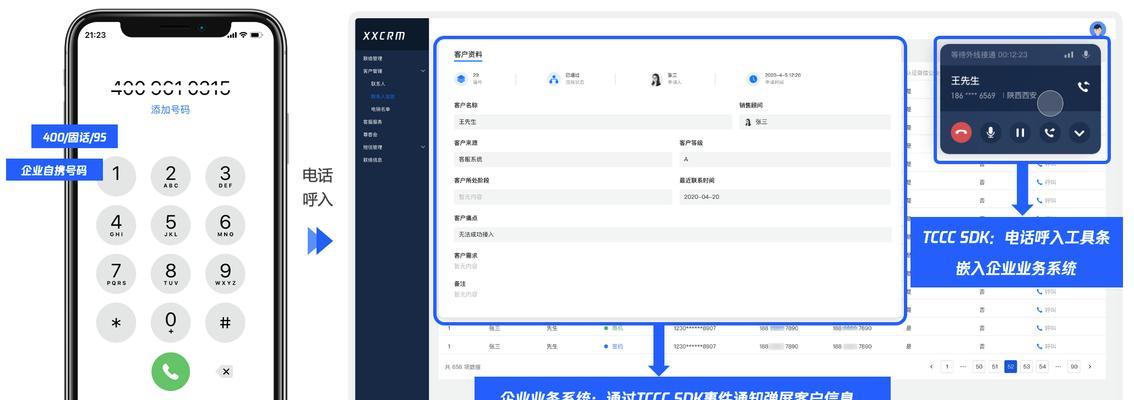Screen dimensions: 1134x400
Task: Tap digit 3 DEF on keypad
Action: point(225,176)
